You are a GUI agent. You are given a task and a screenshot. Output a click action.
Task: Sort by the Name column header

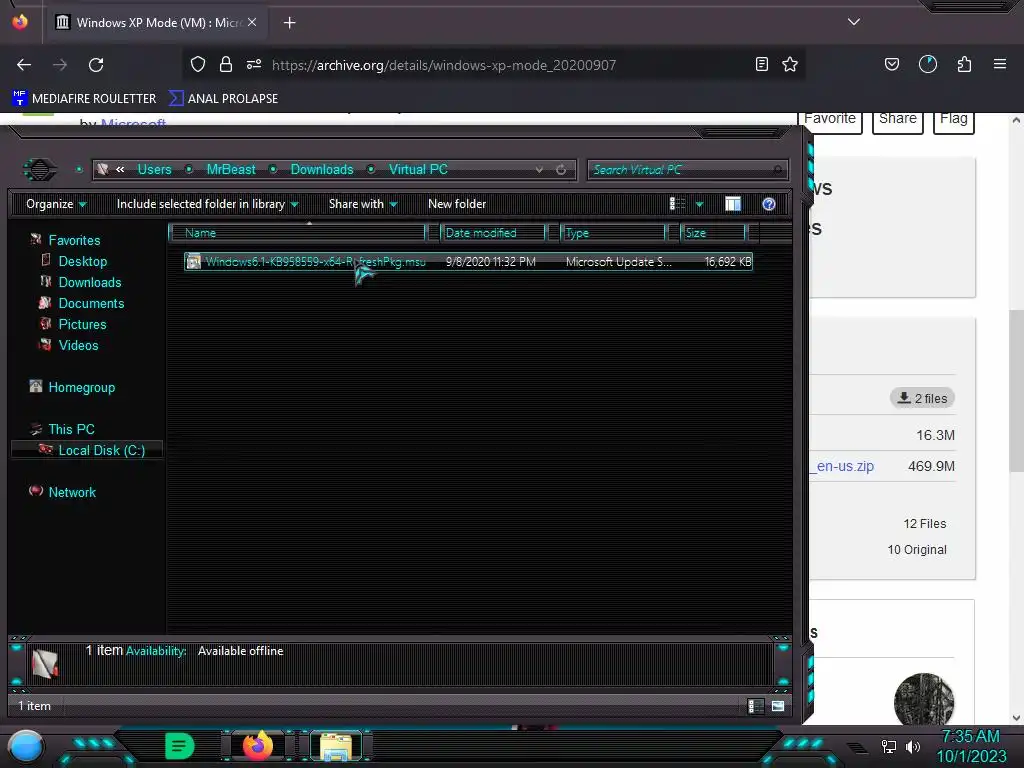click(297, 232)
